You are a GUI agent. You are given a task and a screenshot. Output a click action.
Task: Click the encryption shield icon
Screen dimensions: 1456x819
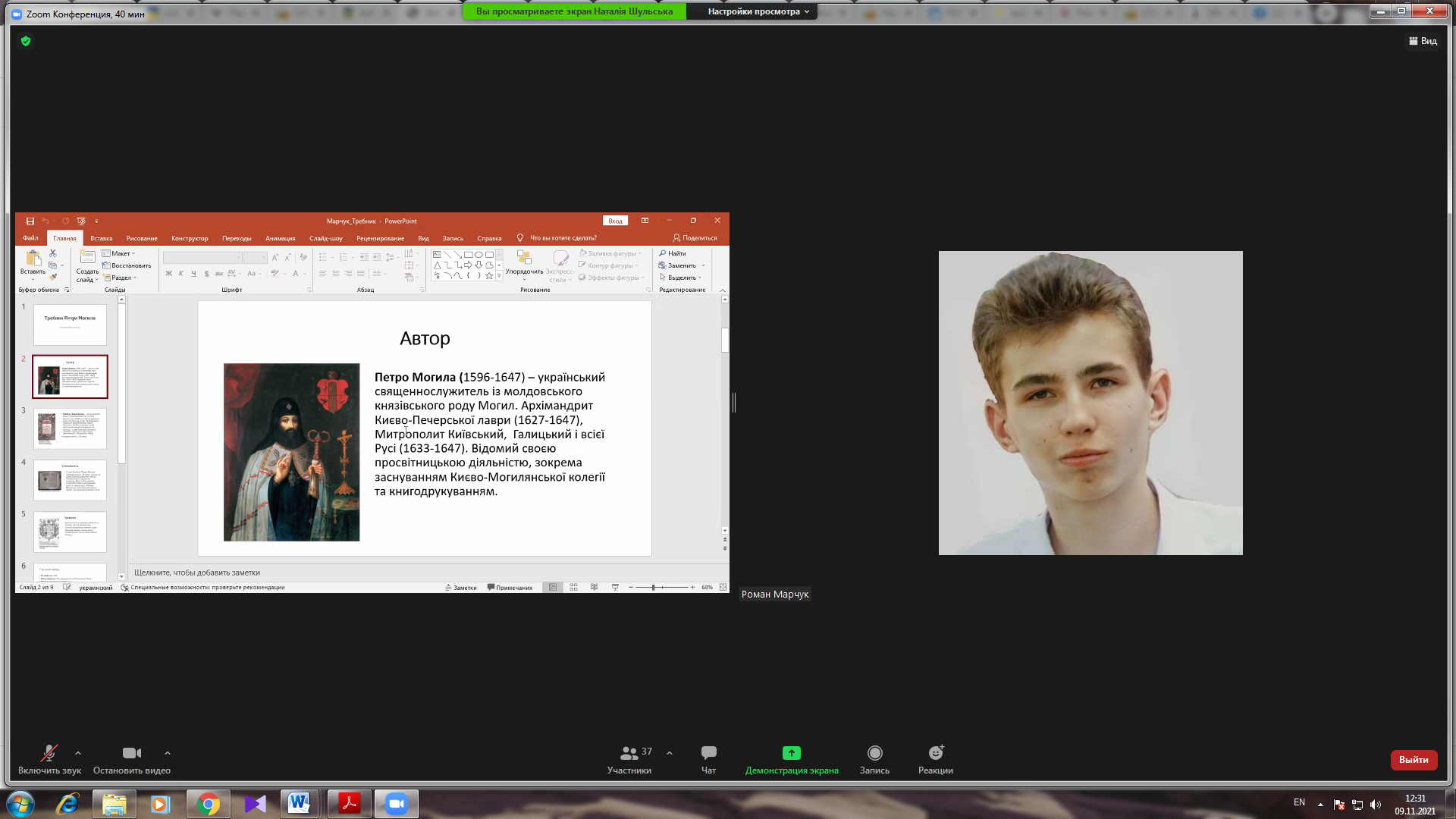point(26,41)
